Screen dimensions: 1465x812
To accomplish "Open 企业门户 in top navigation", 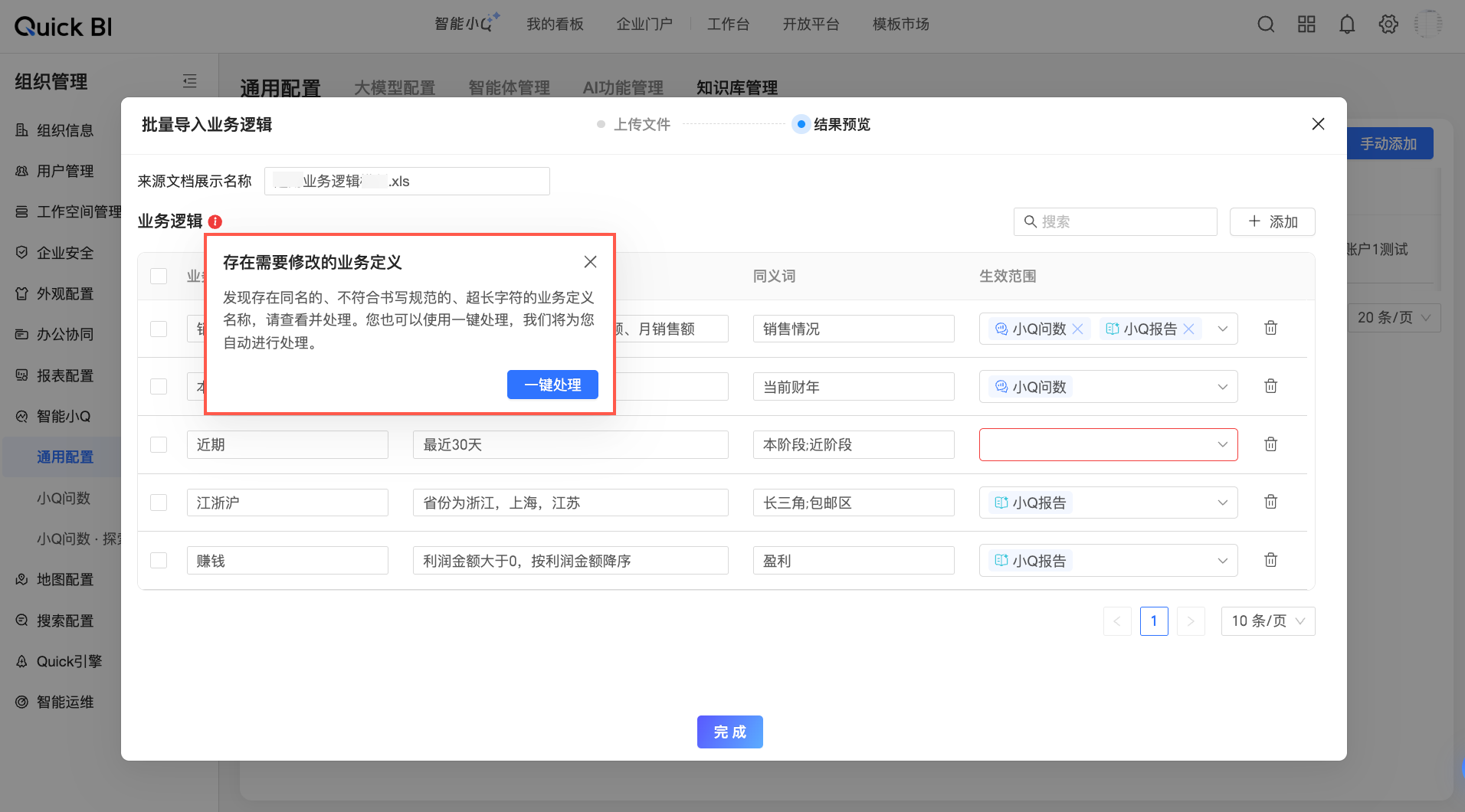I will pos(644,24).
